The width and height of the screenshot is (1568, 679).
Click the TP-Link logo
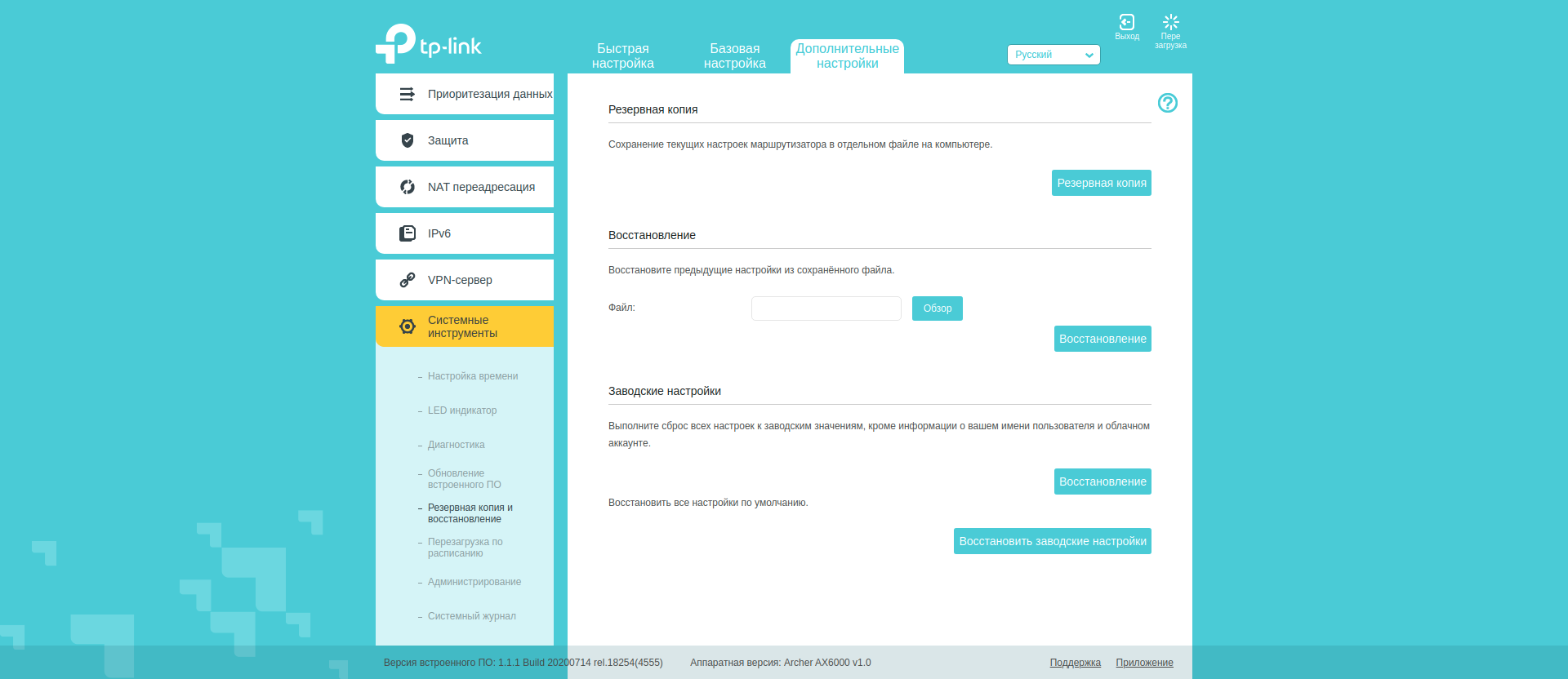coord(429,44)
